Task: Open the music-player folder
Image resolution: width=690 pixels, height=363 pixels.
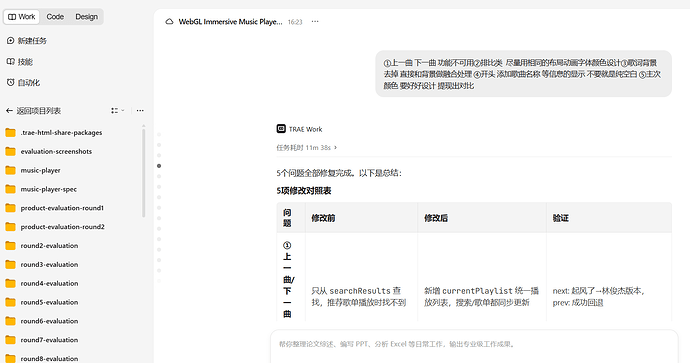Action: 33,170
